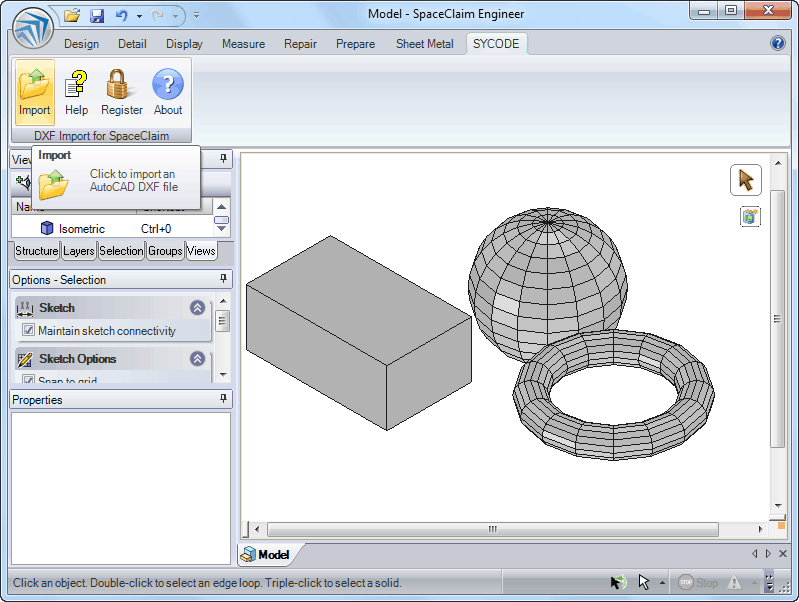Open file via quick access folder icon

[x=72, y=15]
